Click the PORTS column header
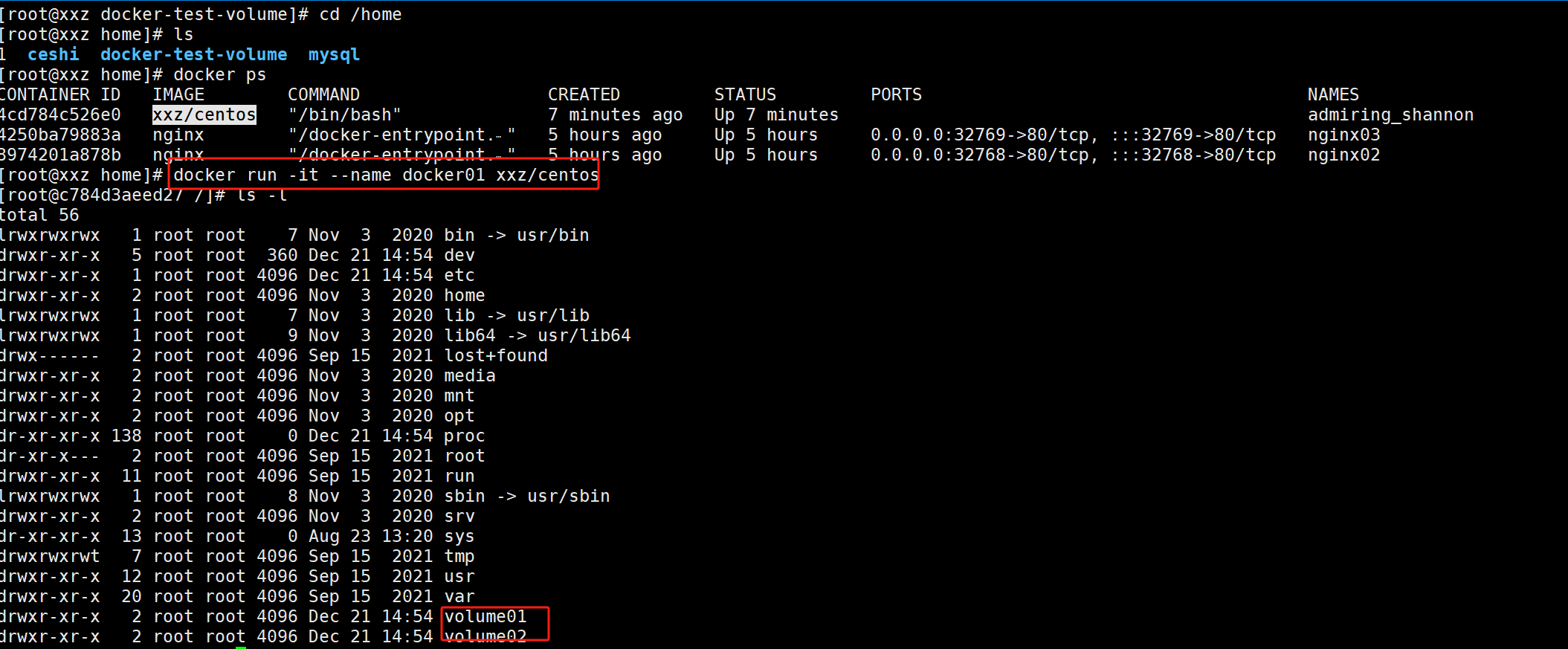This screenshot has height=649, width=1568. point(896,94)
